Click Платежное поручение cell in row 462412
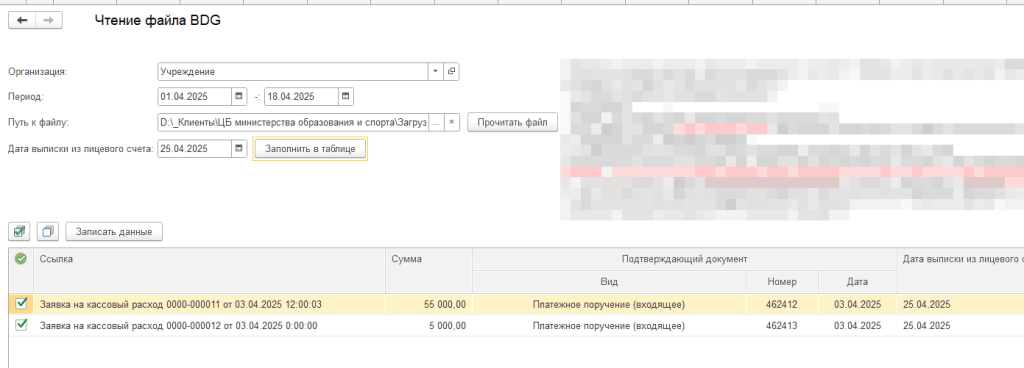1024x368 pixels. point(609,304)
